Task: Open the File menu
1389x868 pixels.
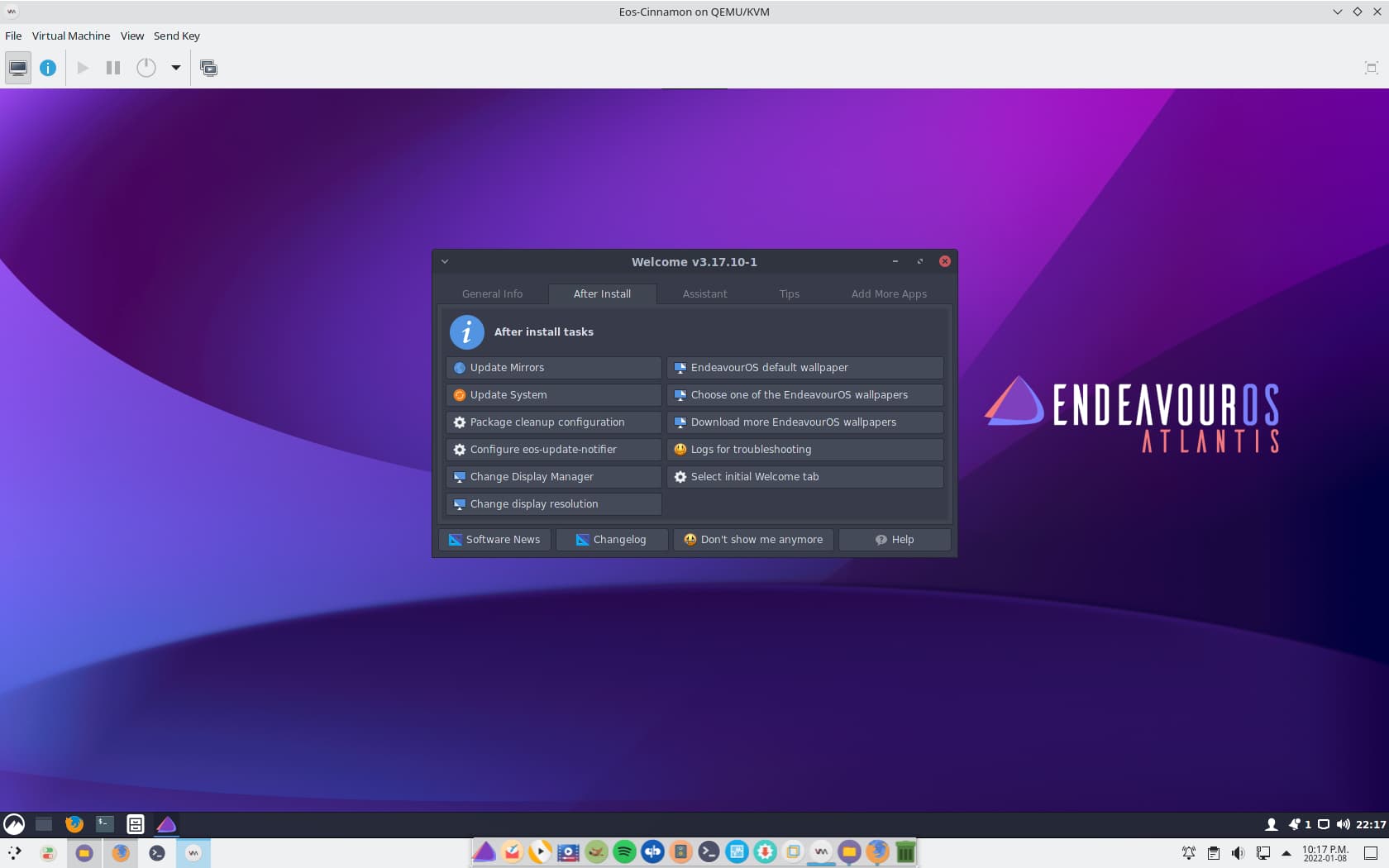Action: pos(13,36)
